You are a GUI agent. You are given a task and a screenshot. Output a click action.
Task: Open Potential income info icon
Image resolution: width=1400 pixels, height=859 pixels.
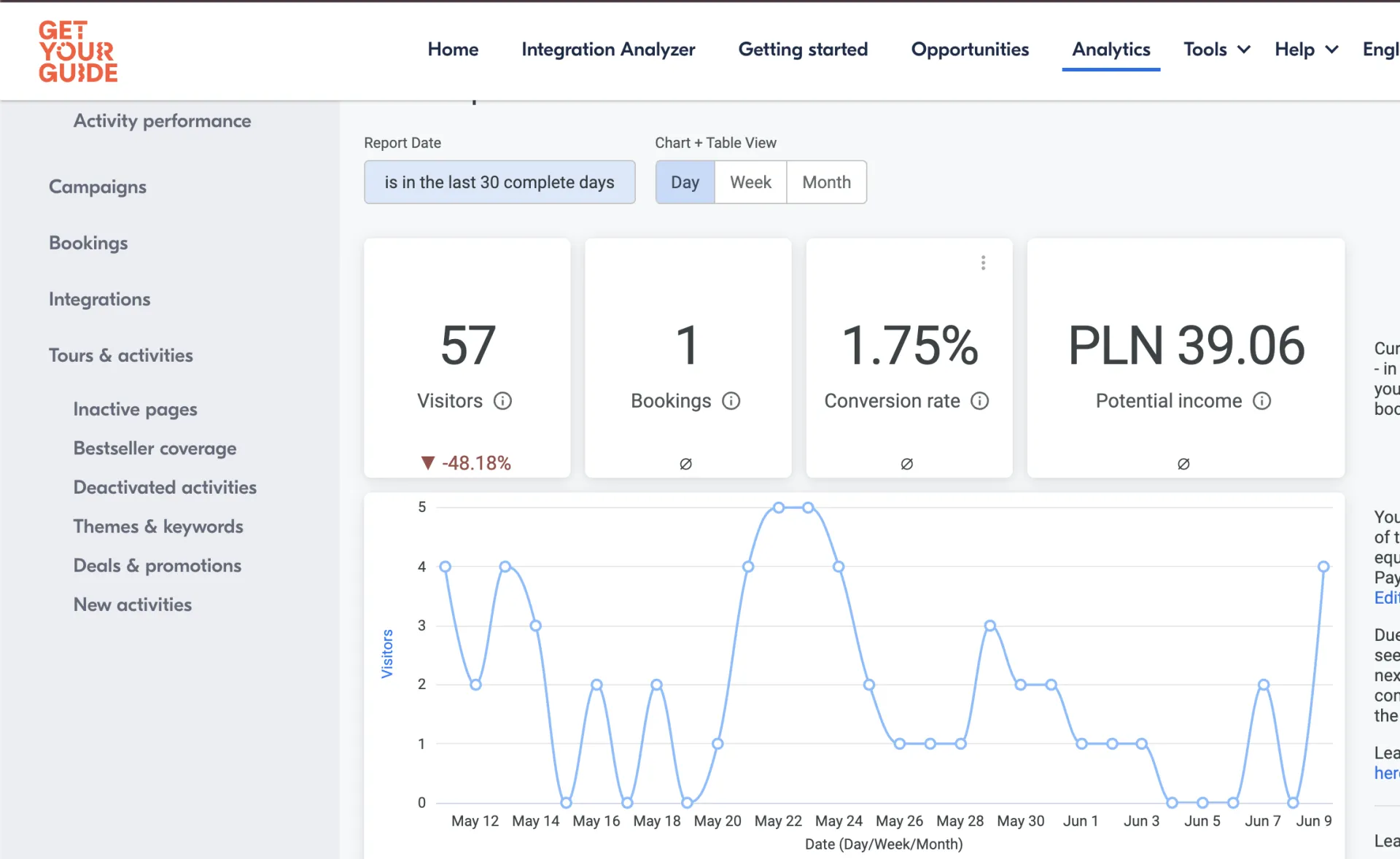point(1261,401)
